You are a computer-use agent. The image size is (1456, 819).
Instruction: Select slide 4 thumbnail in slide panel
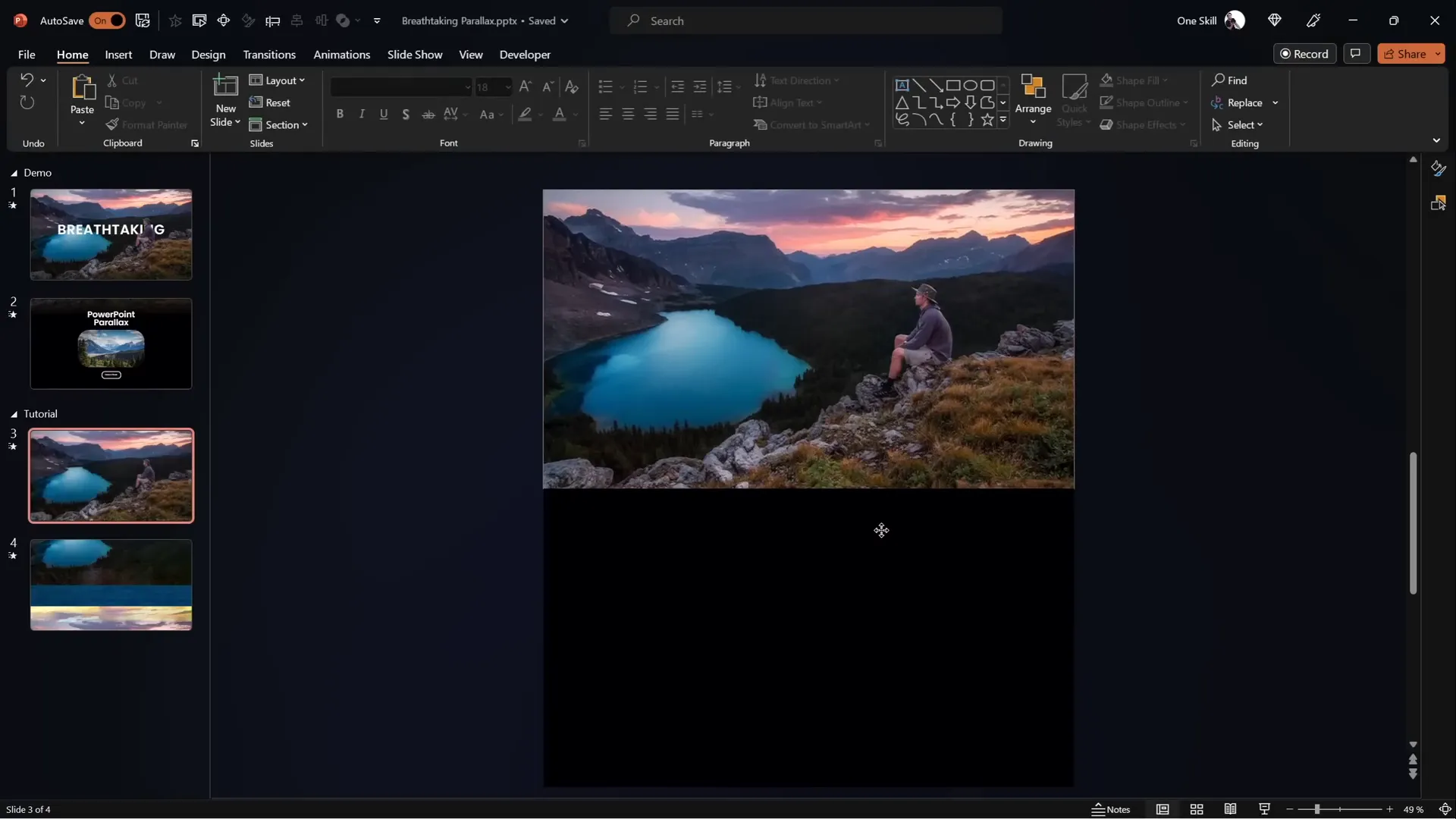(110, 584)
